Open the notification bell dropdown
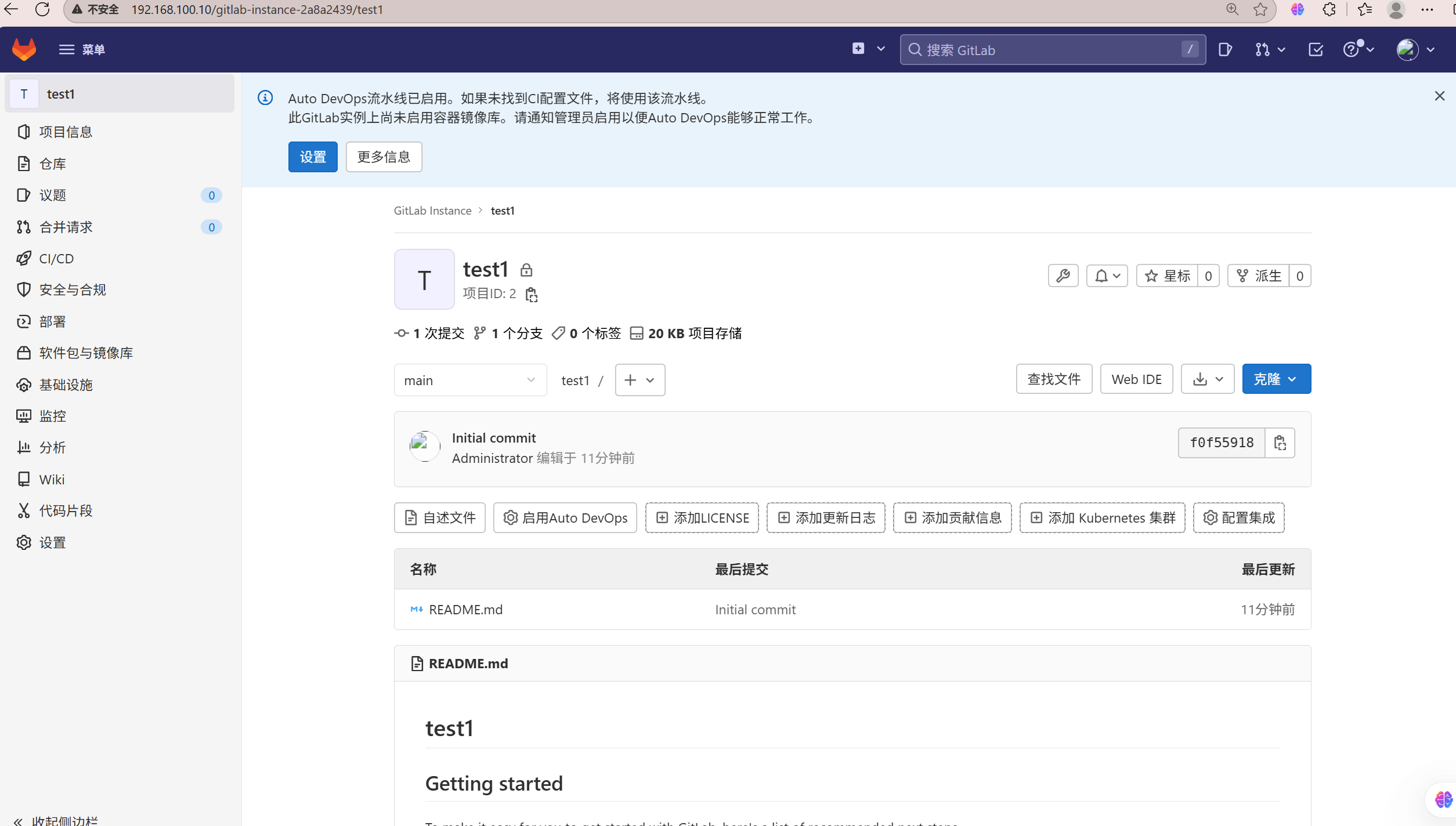 pyautogui.click(x=1107, y=276)
